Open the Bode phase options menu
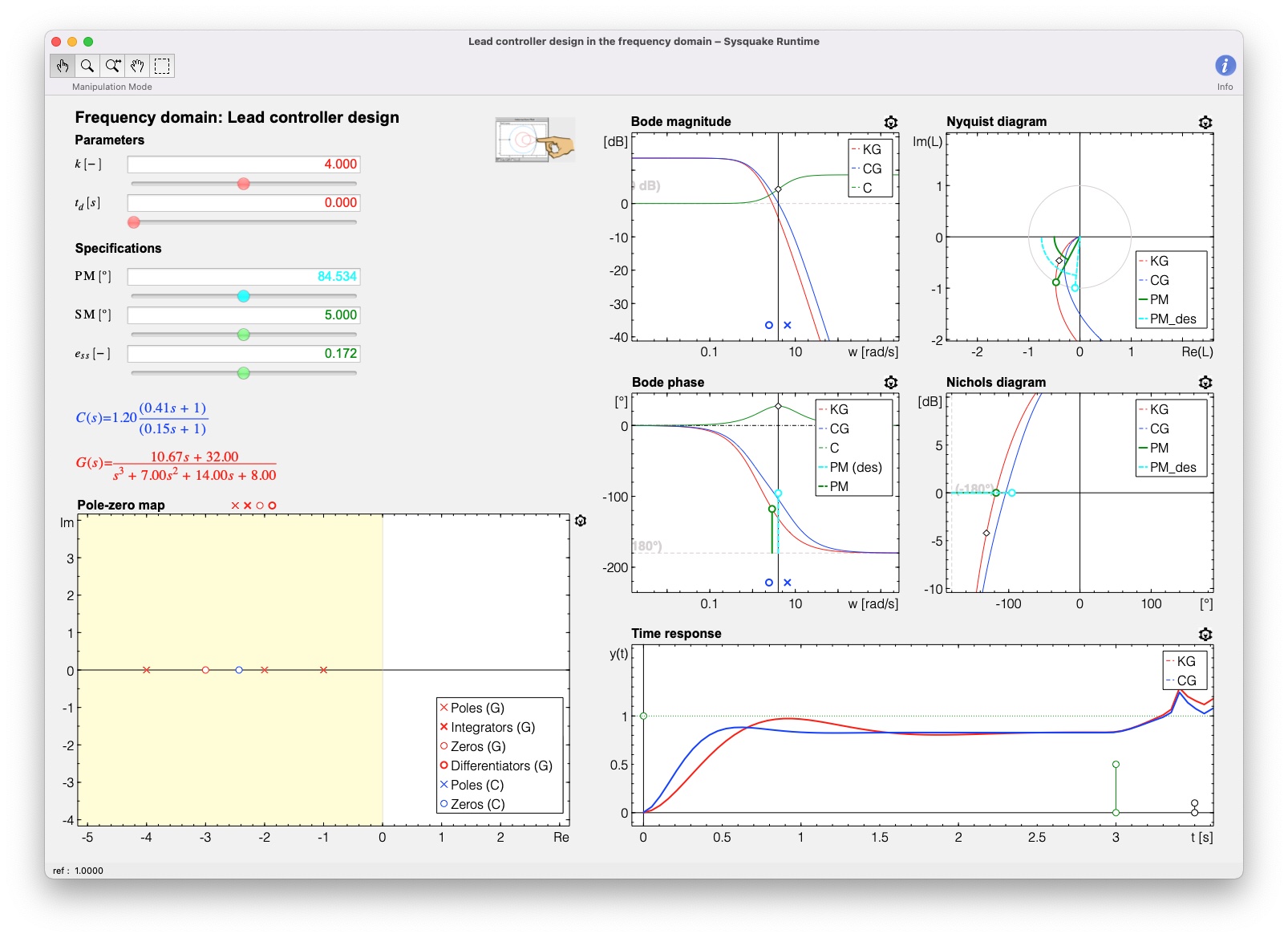Screen dimensions: 1288x938 pos(891,383)
